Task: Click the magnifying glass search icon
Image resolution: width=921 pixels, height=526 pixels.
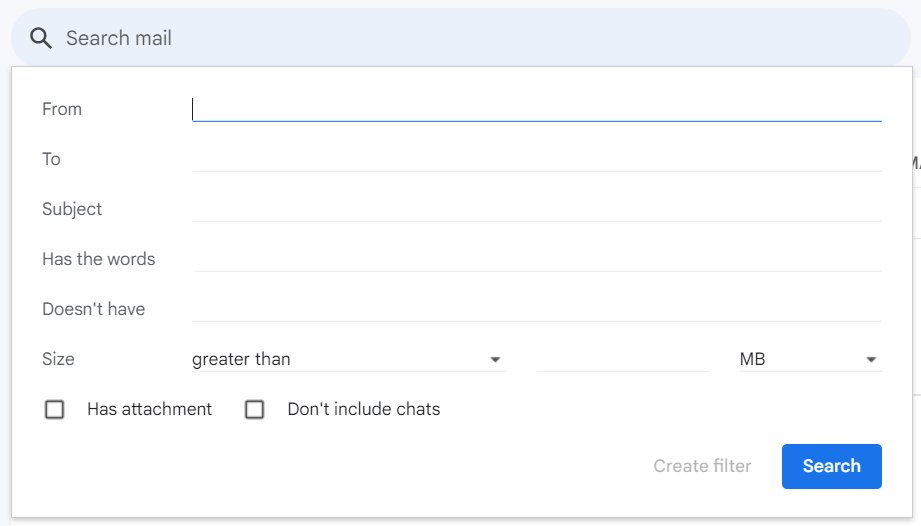Action: pyautogui.click(x=40, y=38)
